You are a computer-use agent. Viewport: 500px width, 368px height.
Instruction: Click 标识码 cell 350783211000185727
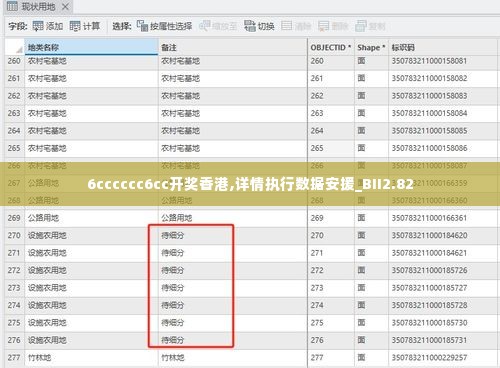(x=443, y=288)
